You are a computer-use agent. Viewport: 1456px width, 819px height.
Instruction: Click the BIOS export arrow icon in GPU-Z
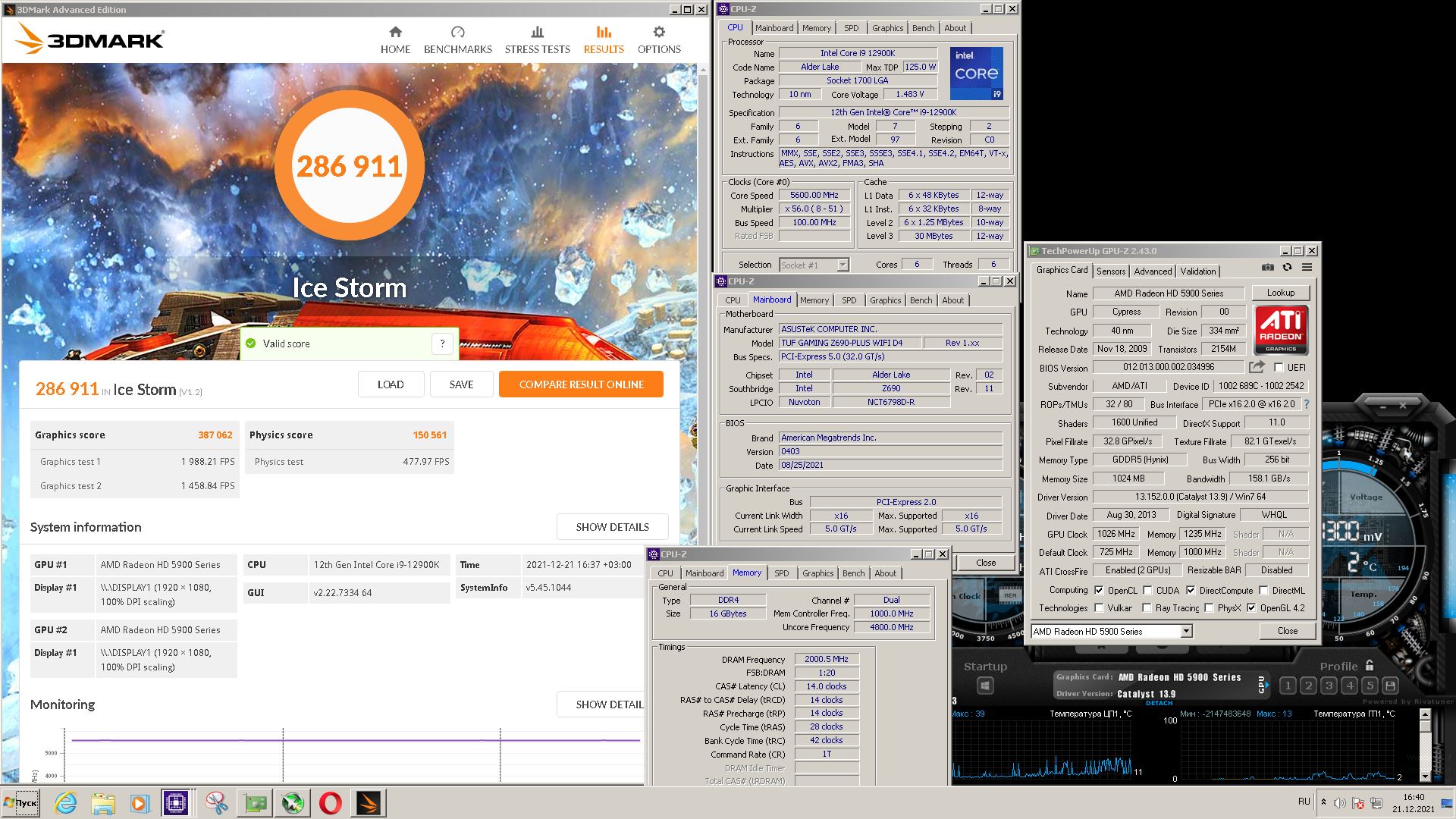pyautogui.click(x=1257, y=367)
